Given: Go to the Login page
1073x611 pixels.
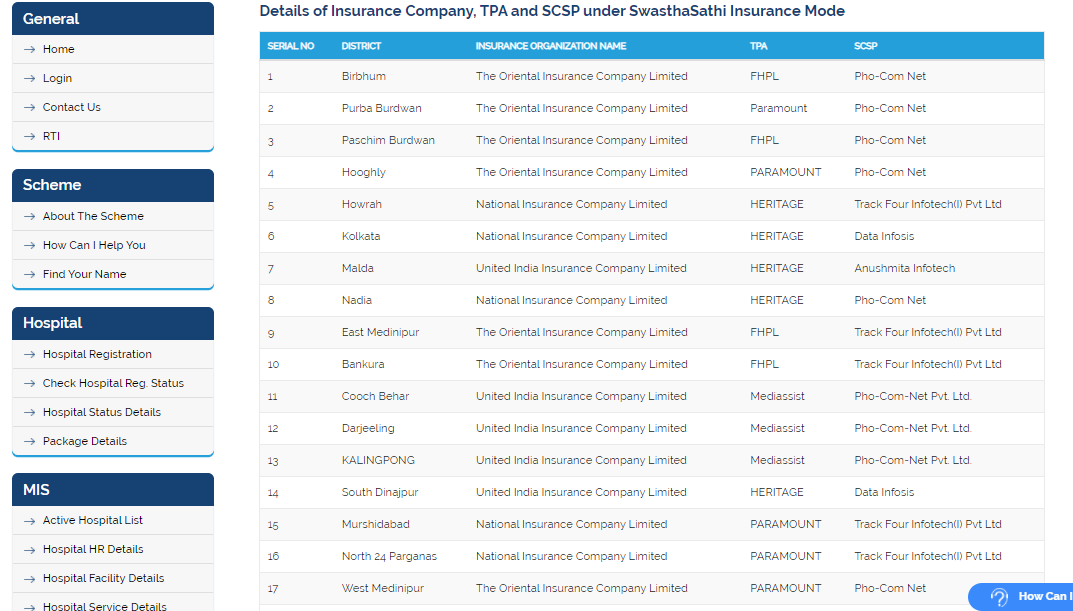Looking at the screenshot, I should [x=57, y=79].
